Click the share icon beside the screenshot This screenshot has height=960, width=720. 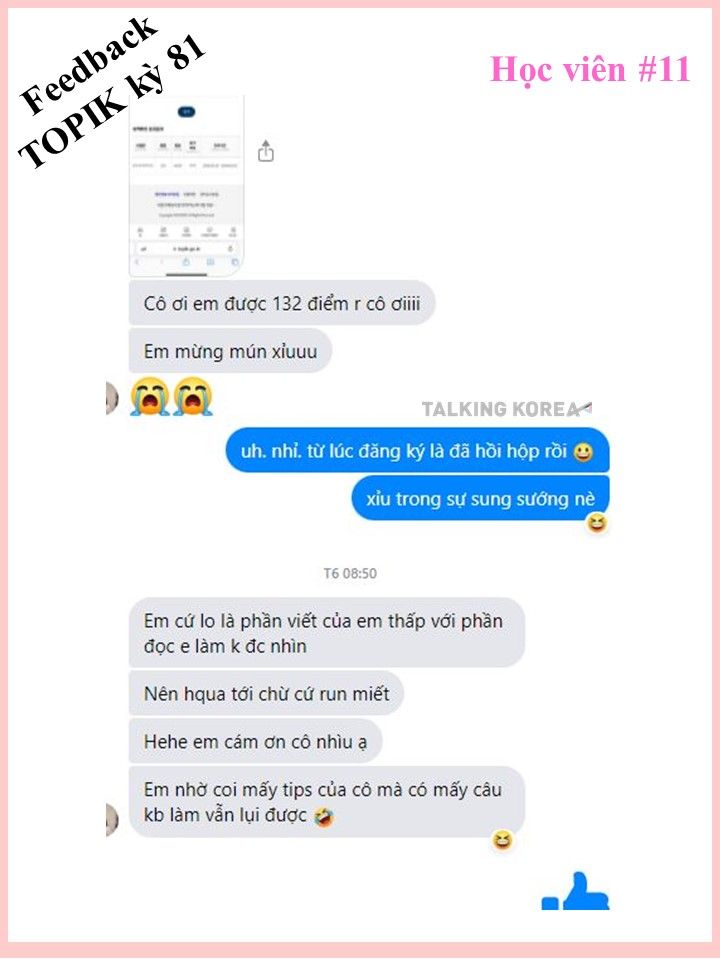click(x=266, y=151)
